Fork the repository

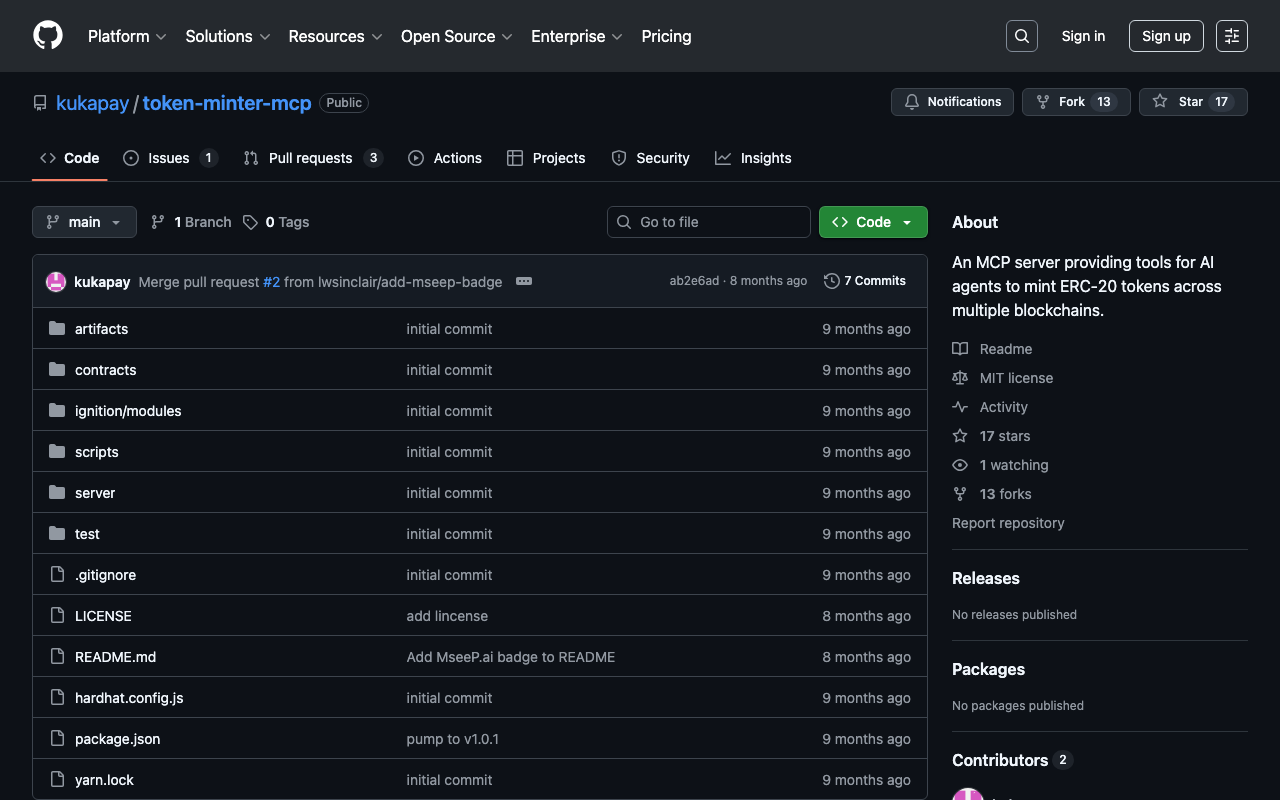(1075, 102)
